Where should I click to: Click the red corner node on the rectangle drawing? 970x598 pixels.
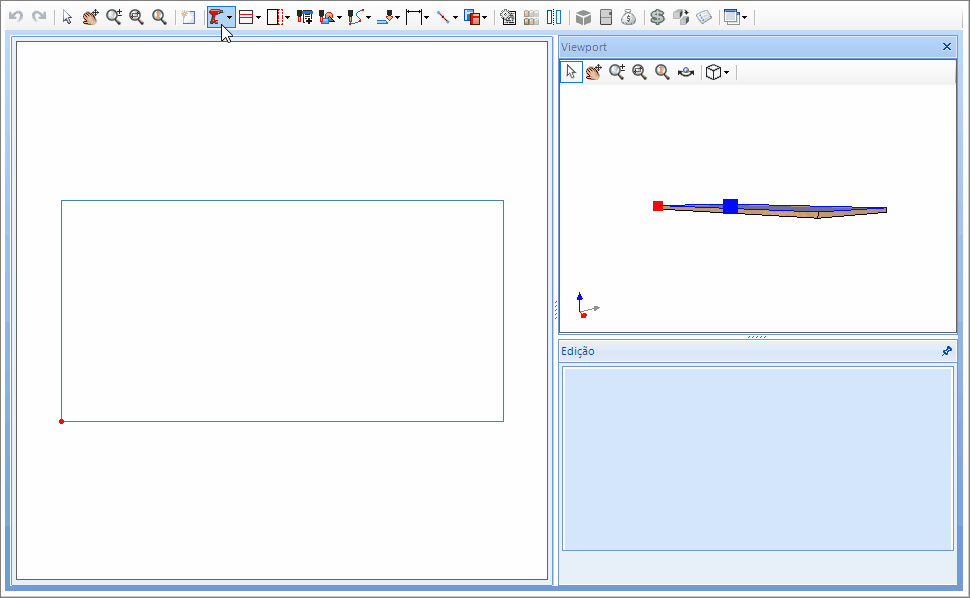click(x=61, y=420)
